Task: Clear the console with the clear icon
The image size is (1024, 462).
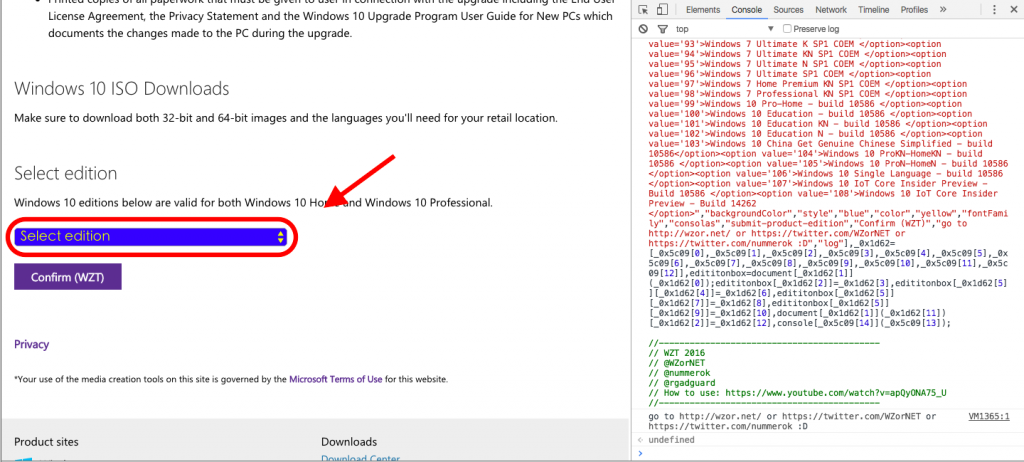Action: [643, 29]
